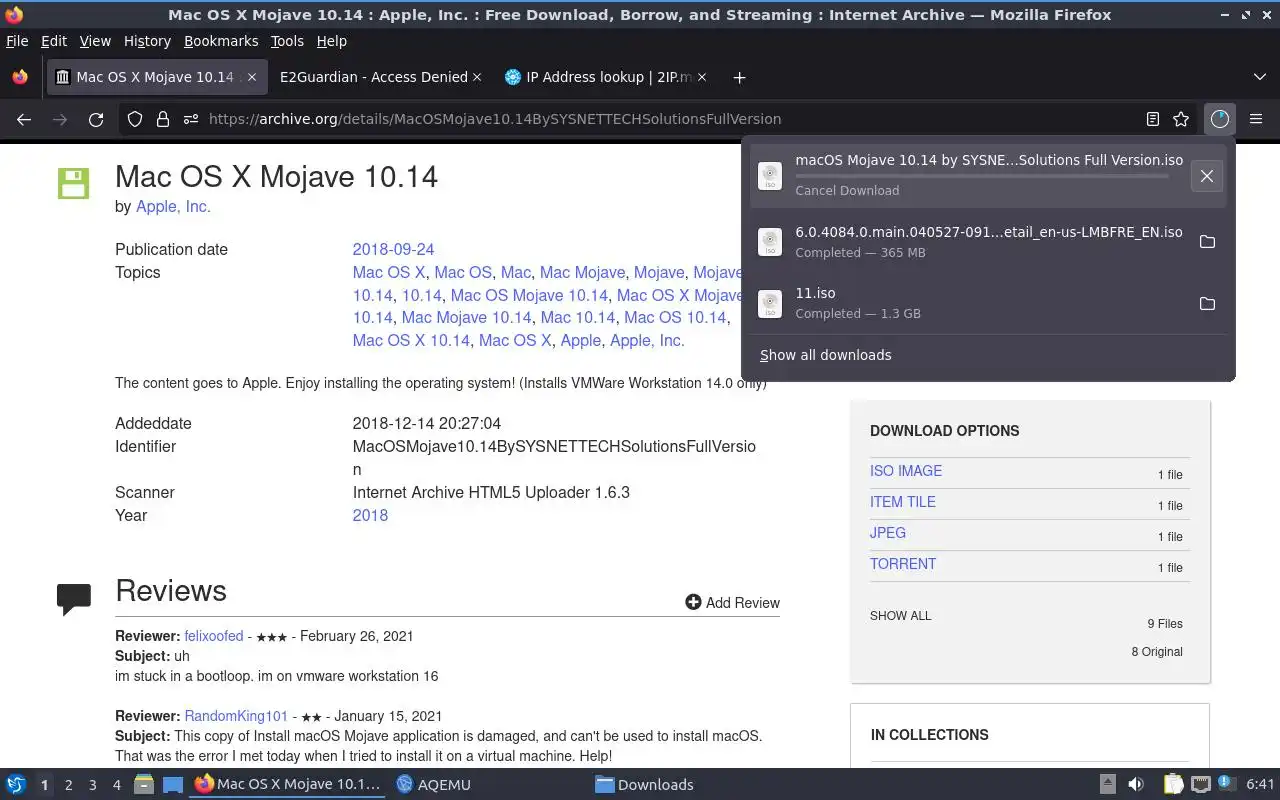Click the 2018 year link

click(x=370, y=515)
